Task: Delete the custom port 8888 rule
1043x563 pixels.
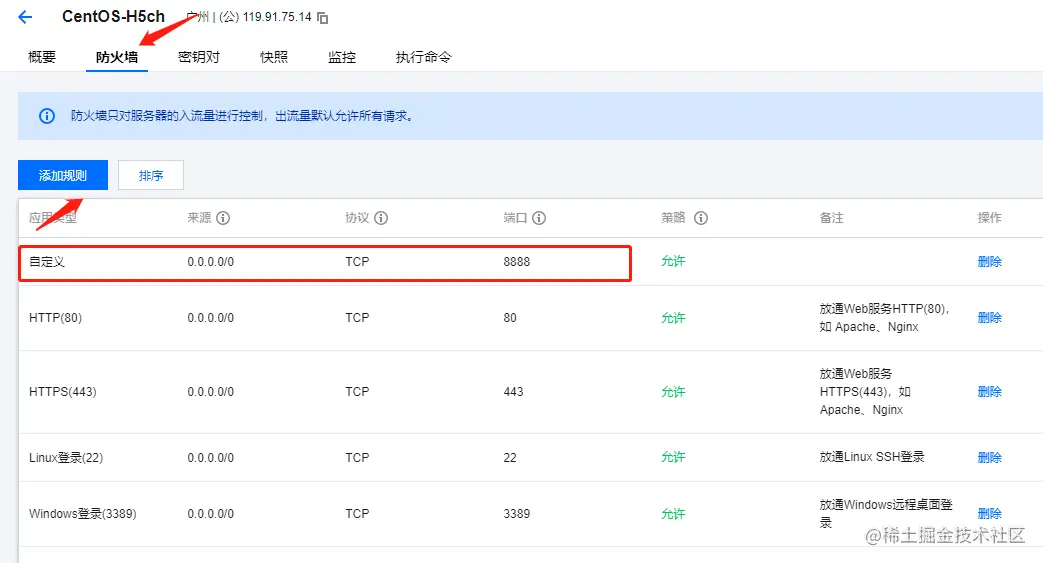Action: (x=990, y=262)
